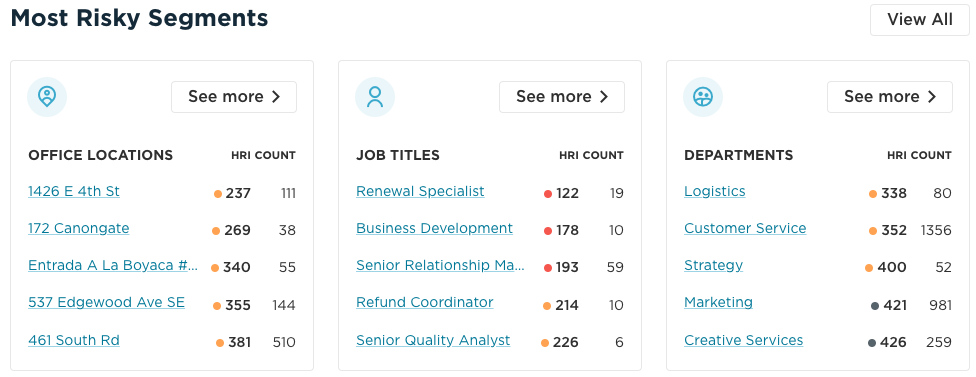Viewport: 976px width, 377px height.
Task: Click the red risk dot beside Renewal Specialist
Action: 548,194
